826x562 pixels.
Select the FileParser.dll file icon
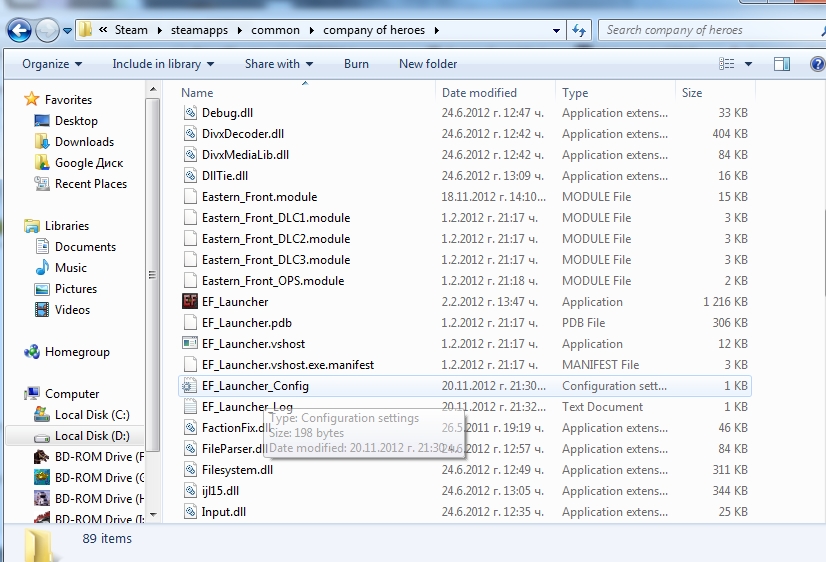pyautogui.click(x=190, y=449)
